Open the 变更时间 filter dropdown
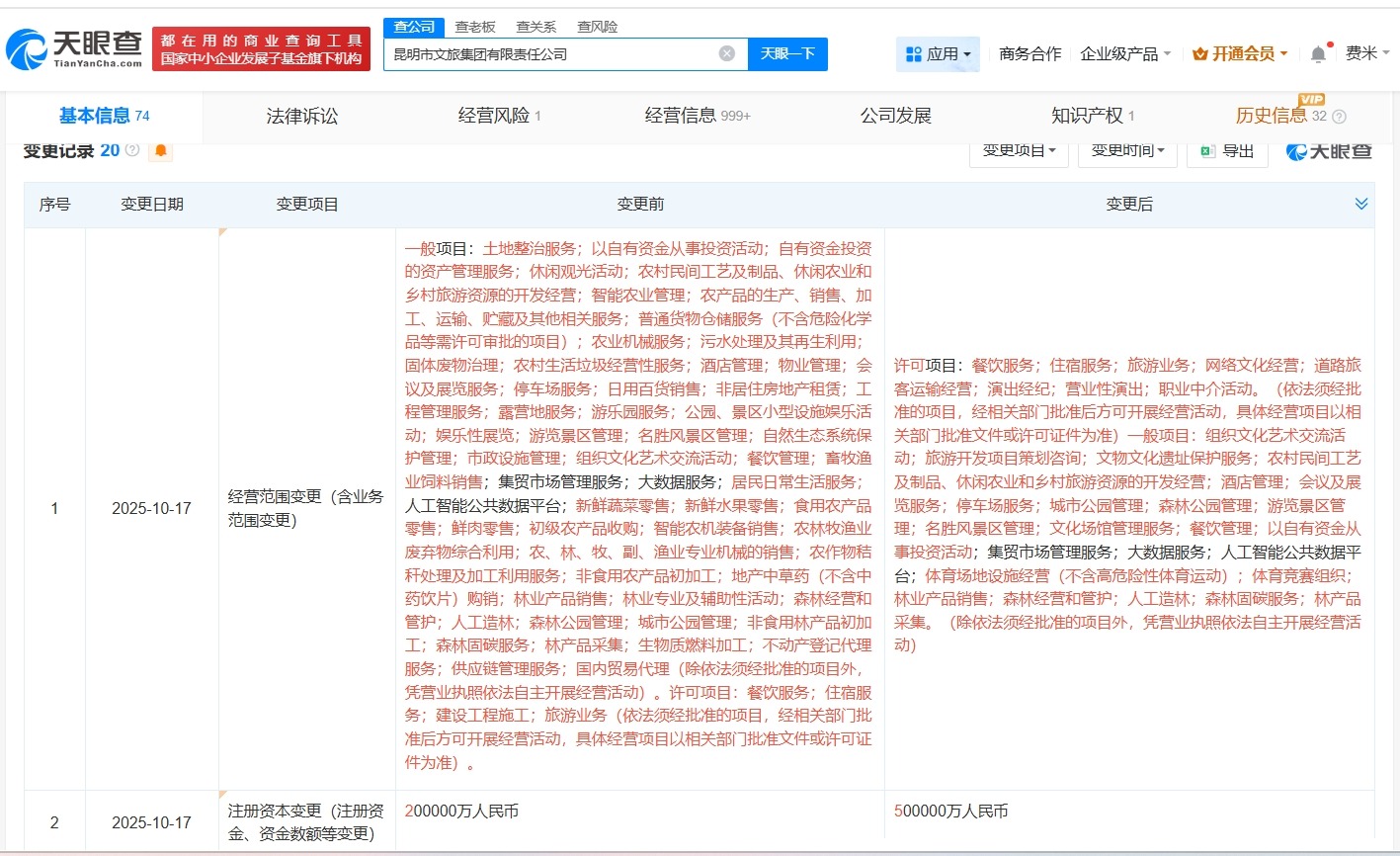This screenshot has height=856, width=1400. coord(1127,151)
